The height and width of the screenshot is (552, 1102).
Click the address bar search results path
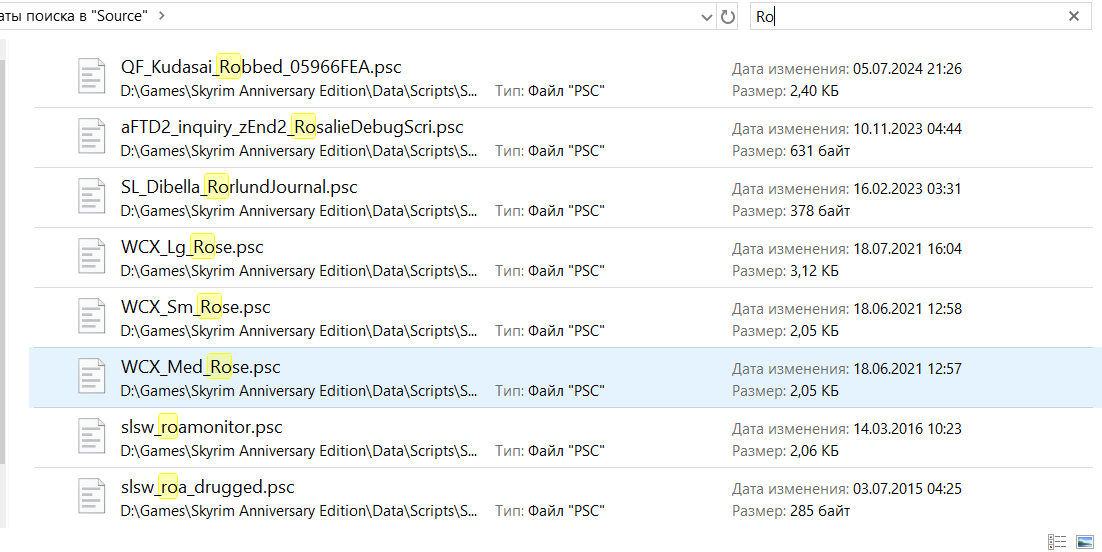tap(74, 15)
